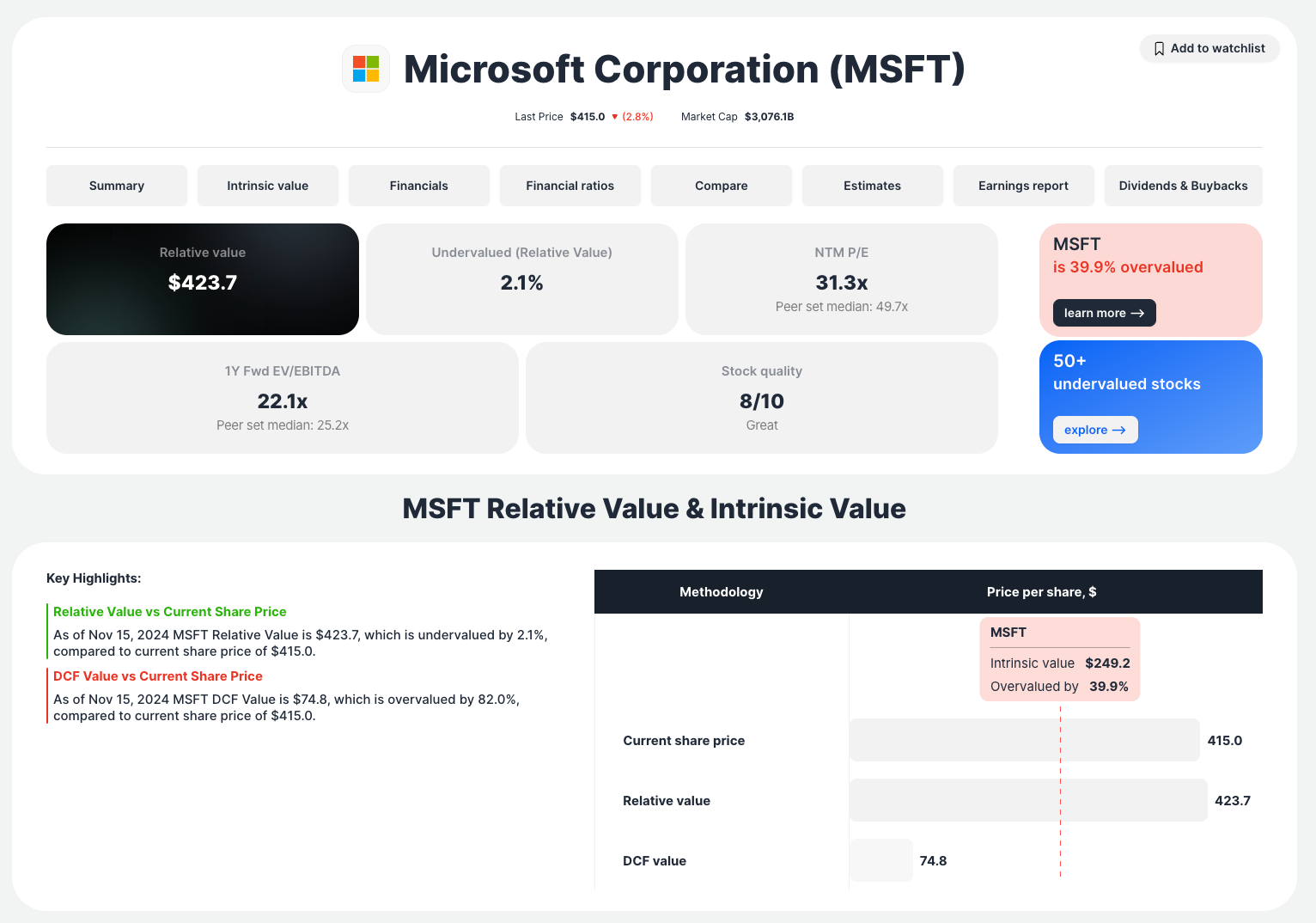Screen dimensions: 1316x923
Task: Click the Microsoft logo icon
Action: coord(365,69)
